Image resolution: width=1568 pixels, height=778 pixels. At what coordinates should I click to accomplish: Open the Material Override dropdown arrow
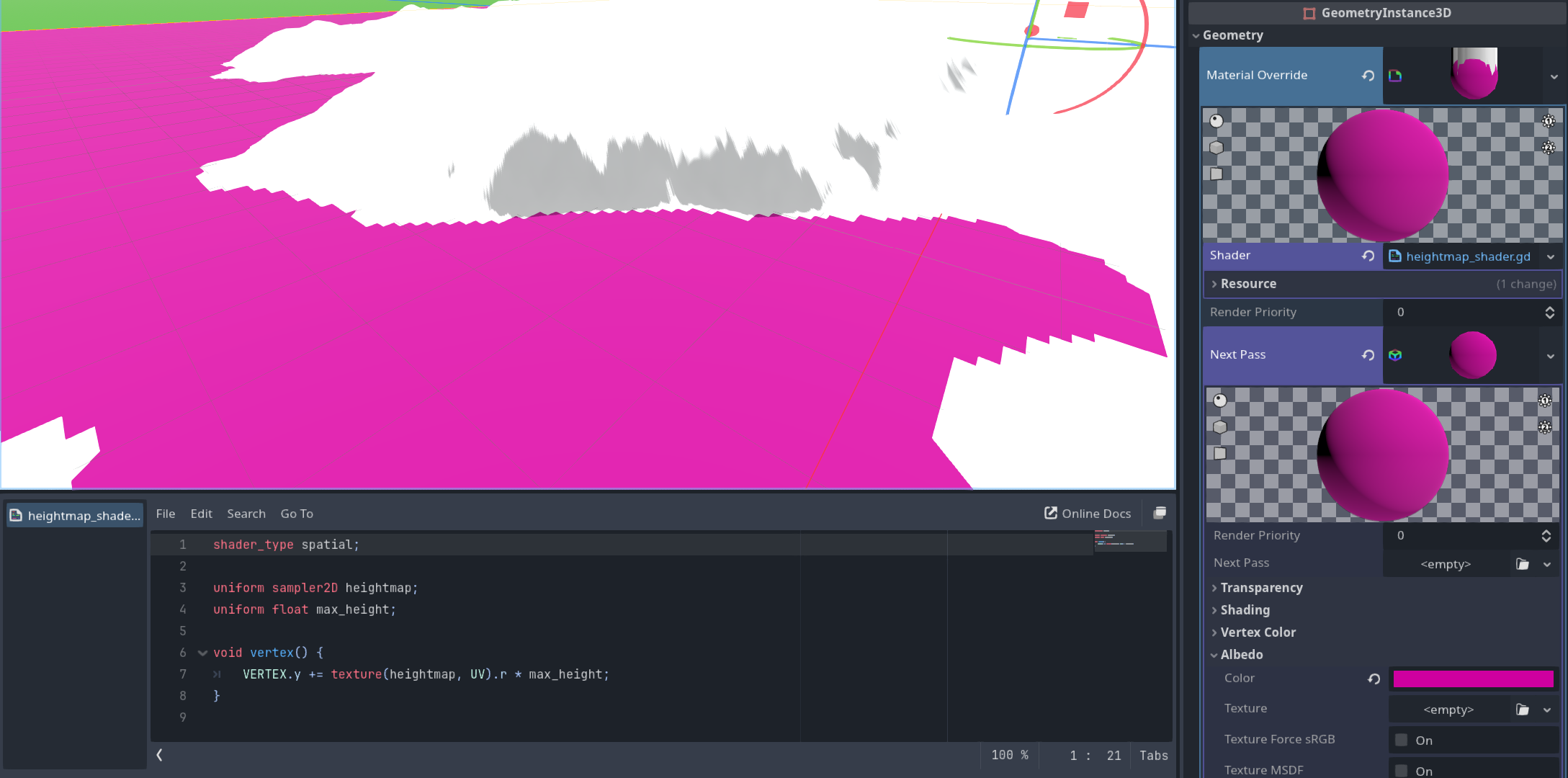pyautogui.click(x=1554, y=76)
